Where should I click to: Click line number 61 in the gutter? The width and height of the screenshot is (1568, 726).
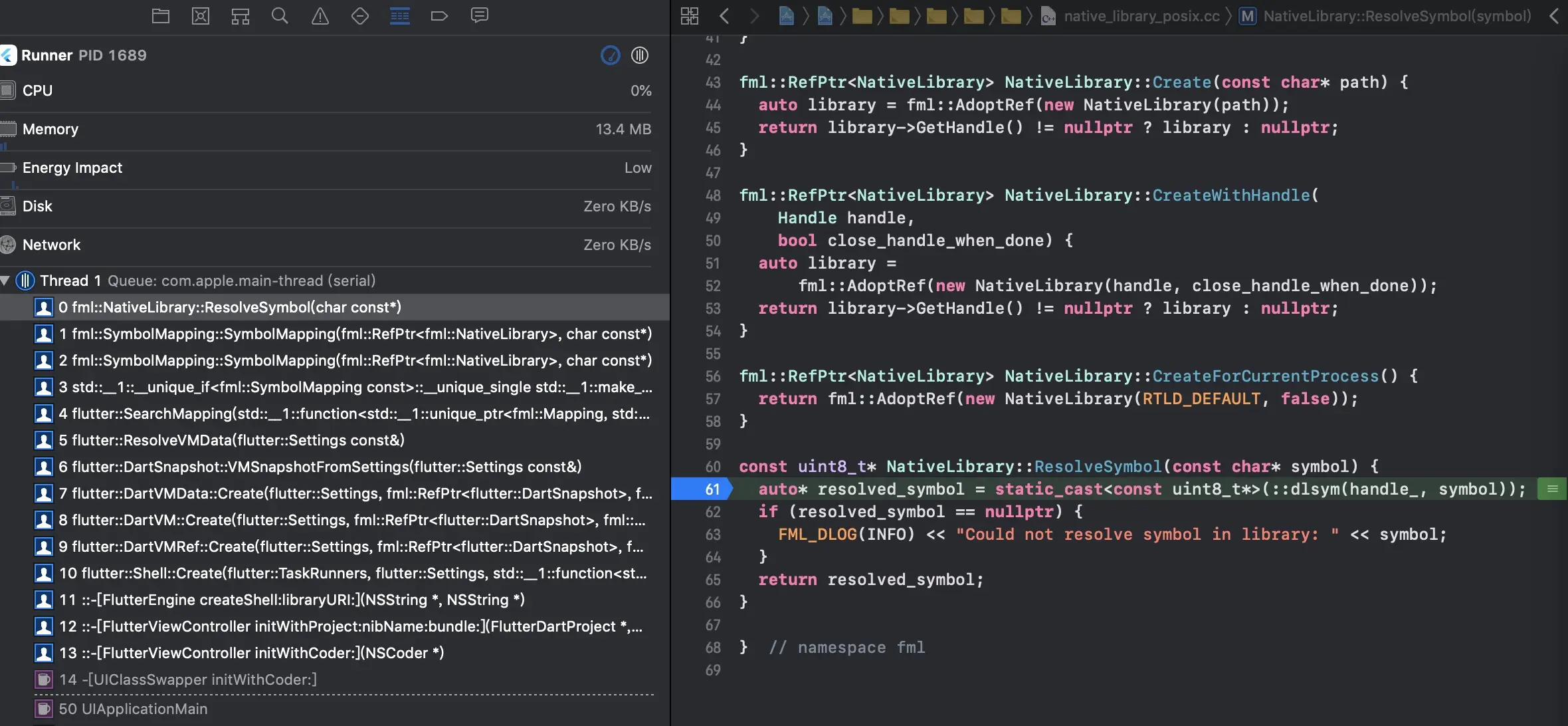(x=712, y=489)
